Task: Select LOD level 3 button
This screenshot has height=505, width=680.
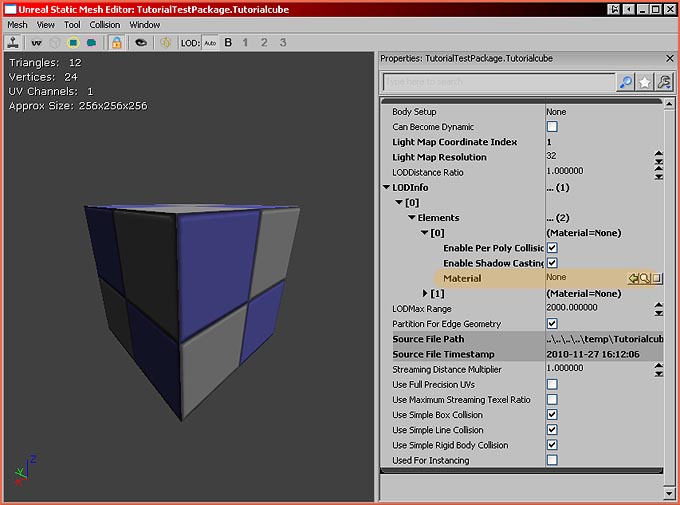Action: pos(283,43)
